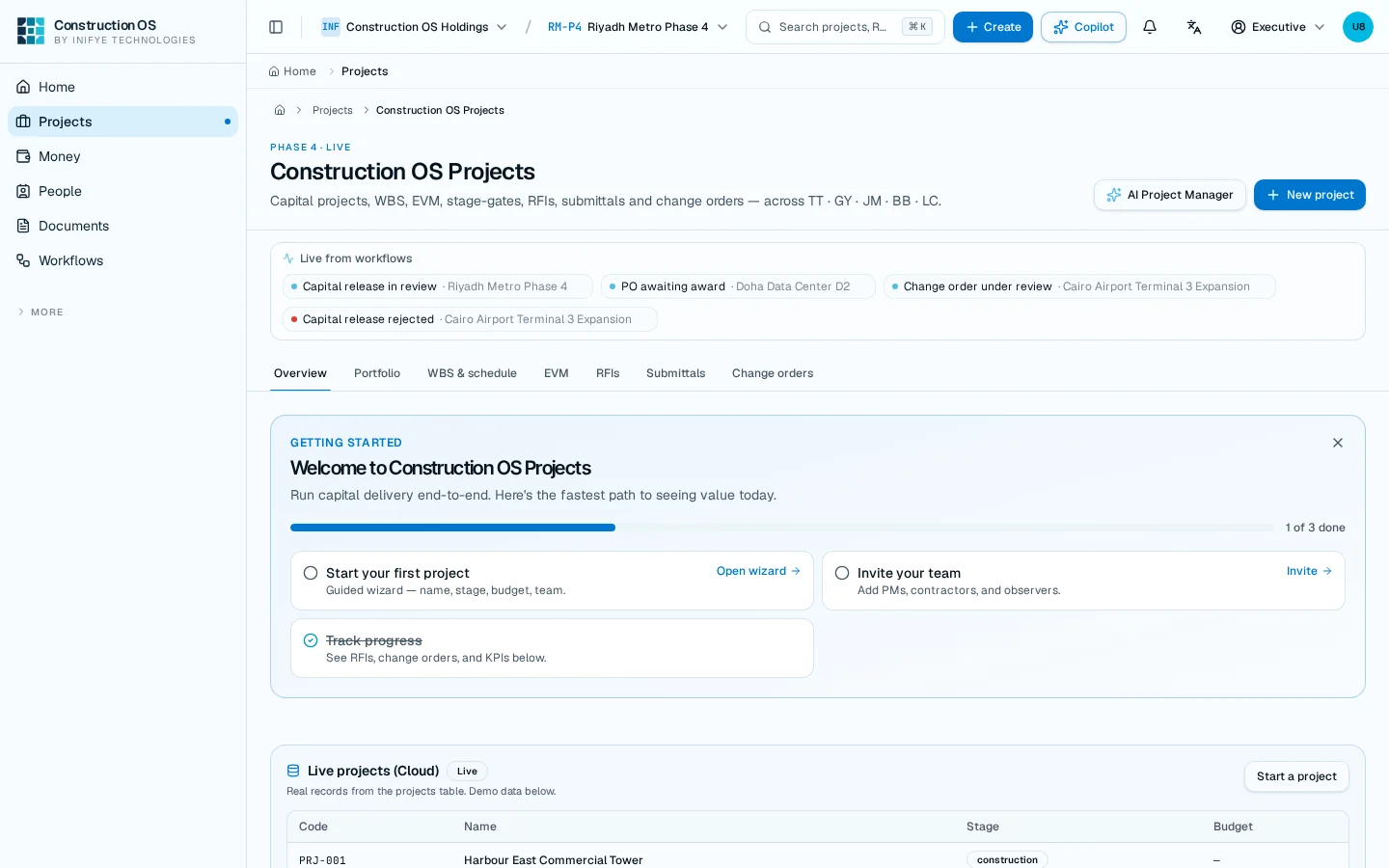This screenshot has width=1389, height=868.
Task: Open the Executive role dropdown
Action: click(x=1278, y=27)
